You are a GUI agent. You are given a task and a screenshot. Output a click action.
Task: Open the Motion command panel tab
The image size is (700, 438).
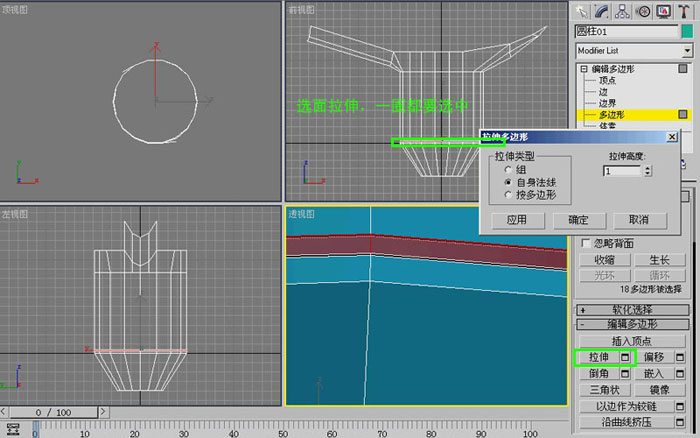point(643,12)
